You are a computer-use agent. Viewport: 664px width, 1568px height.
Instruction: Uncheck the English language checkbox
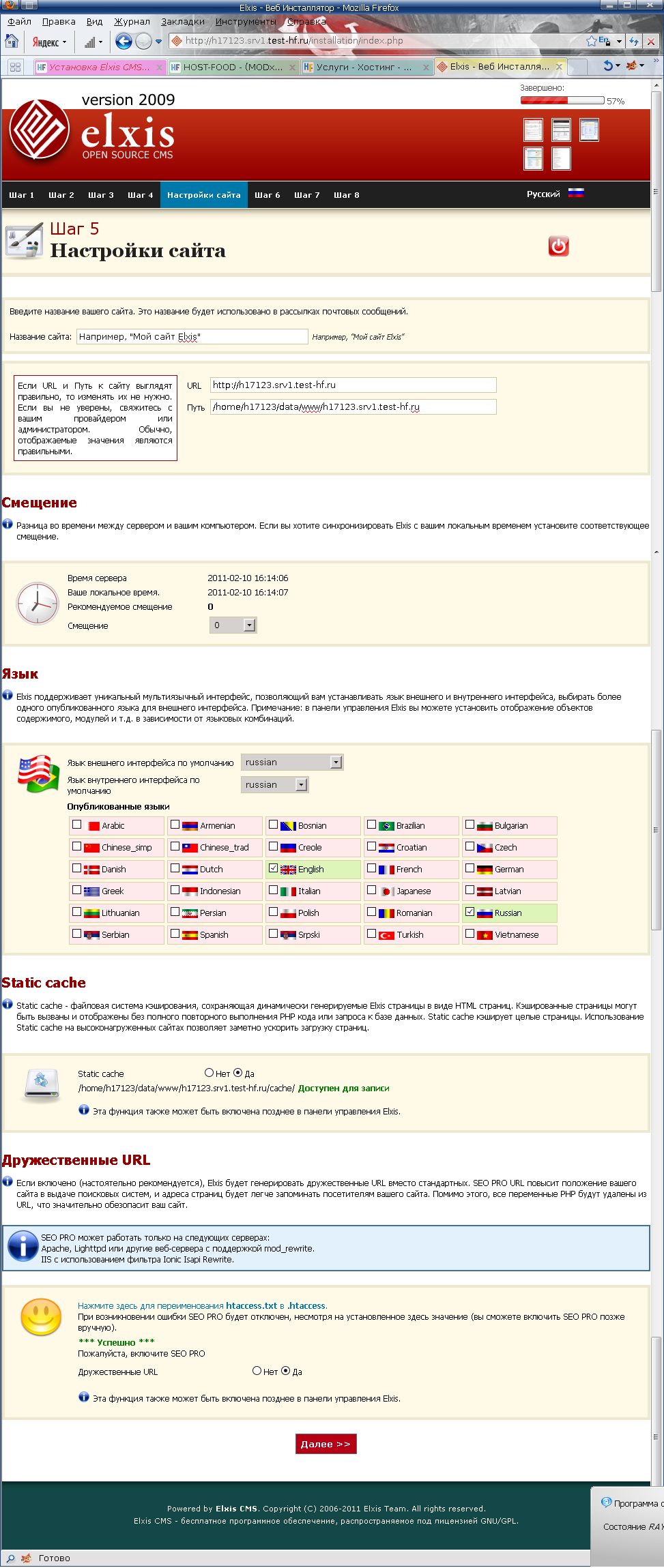(x=273, y=868)
